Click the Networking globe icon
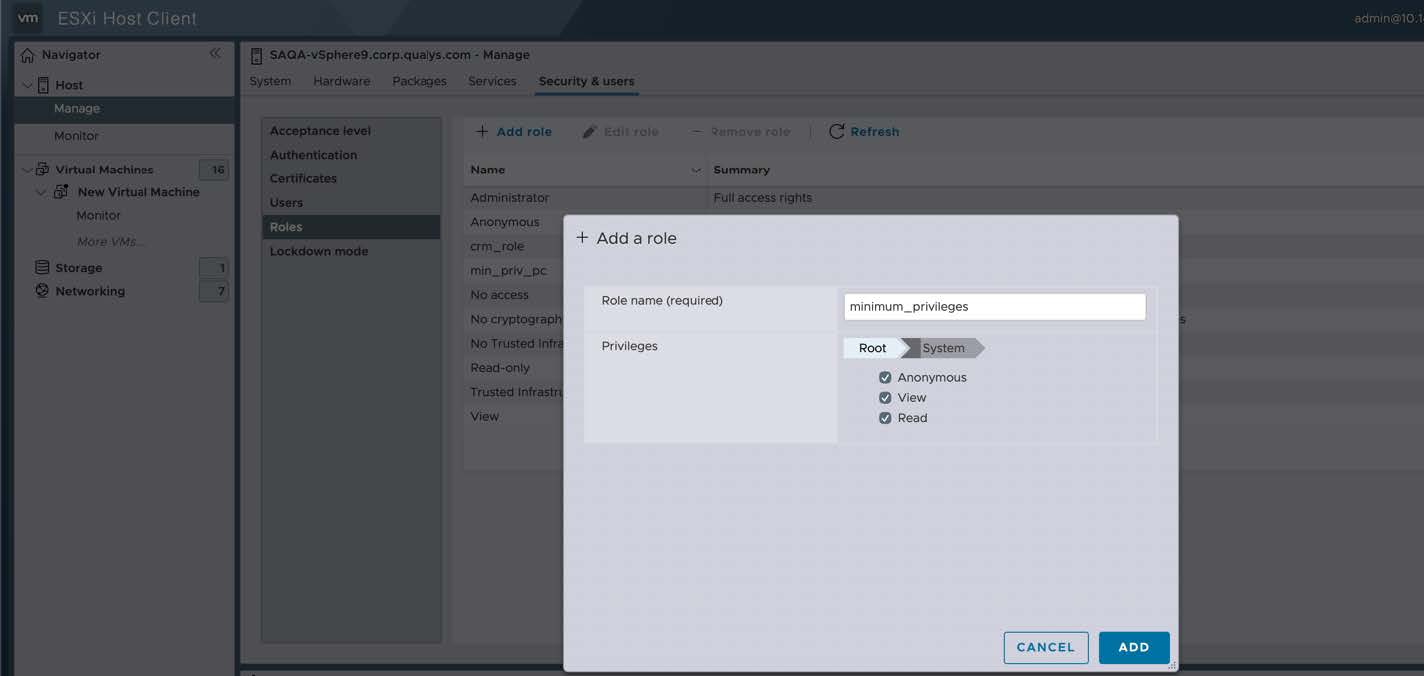This screenshot has height=676, width=1424. 42,291
